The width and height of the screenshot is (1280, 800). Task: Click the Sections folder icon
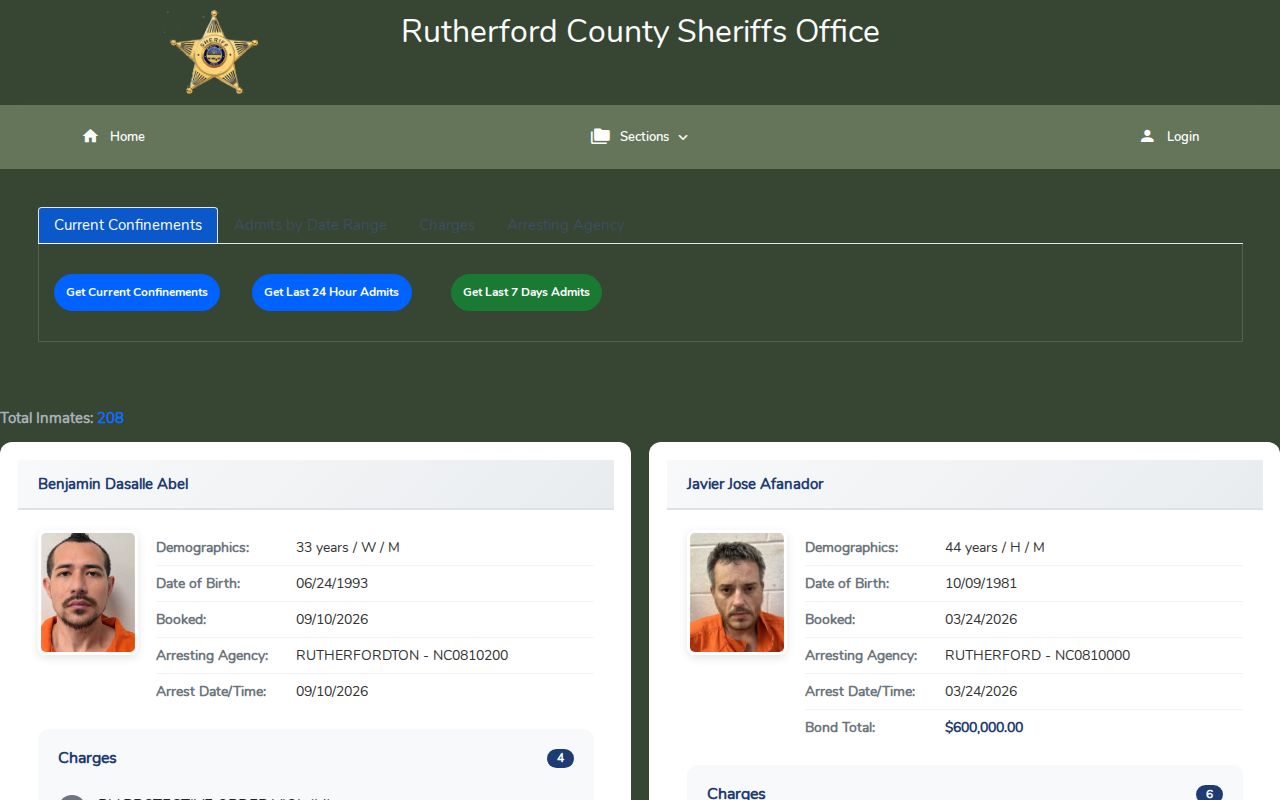coord(600,136)
